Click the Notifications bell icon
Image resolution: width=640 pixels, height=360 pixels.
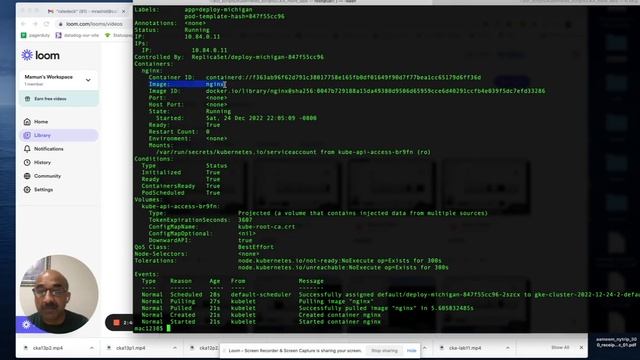click(x=27, y=149)
